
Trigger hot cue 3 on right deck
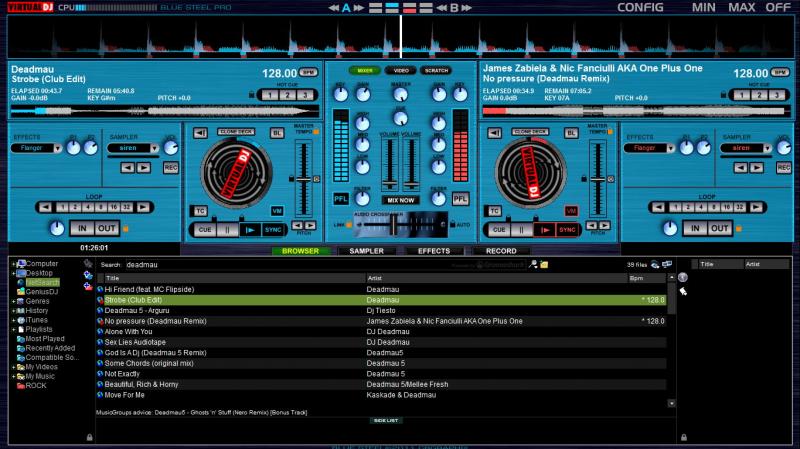coord(777,95)
